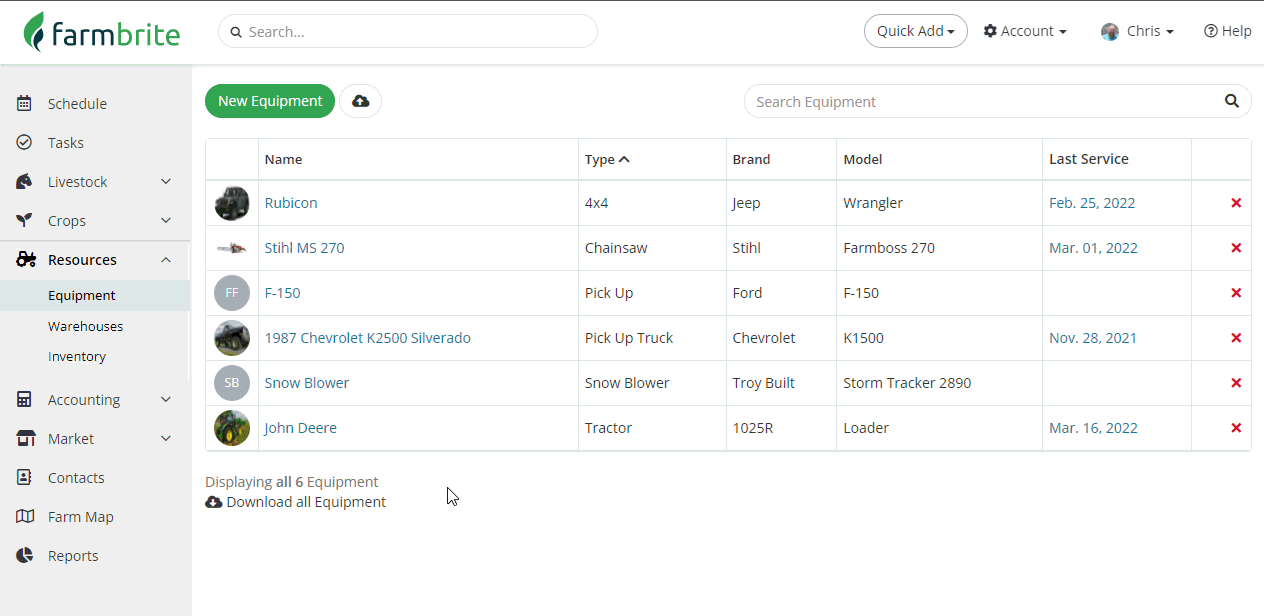Image resolution: width=1264 pixels, height=616 pixels.
Task: Collapse the Resources section
Action: [x=166, y=260]
